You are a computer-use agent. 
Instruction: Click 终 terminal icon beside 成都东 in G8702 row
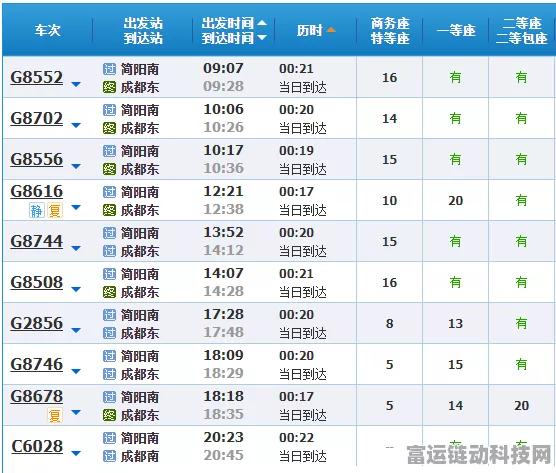pyautogui.click(x=109, y=128)
